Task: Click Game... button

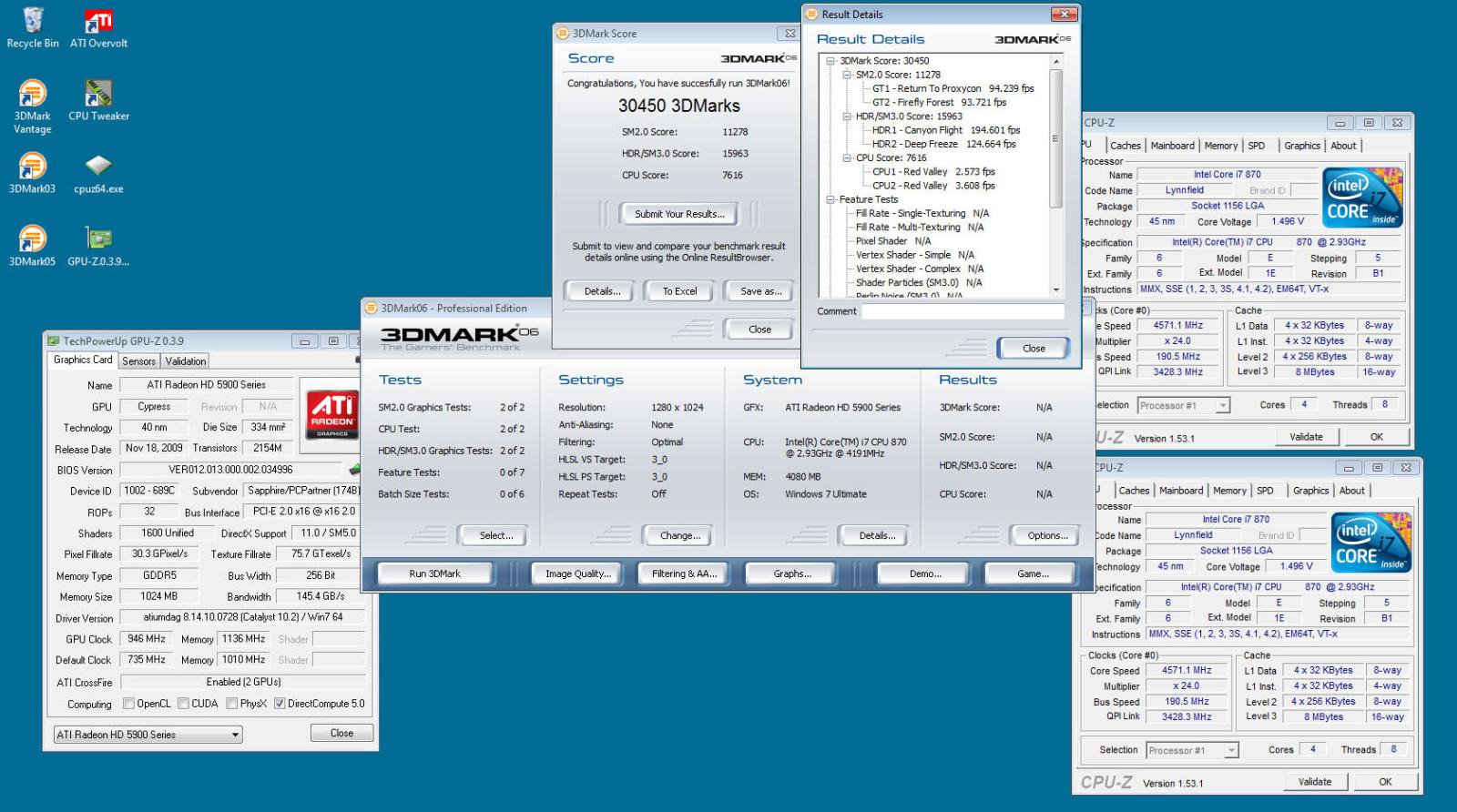Action: (1033, 573)
